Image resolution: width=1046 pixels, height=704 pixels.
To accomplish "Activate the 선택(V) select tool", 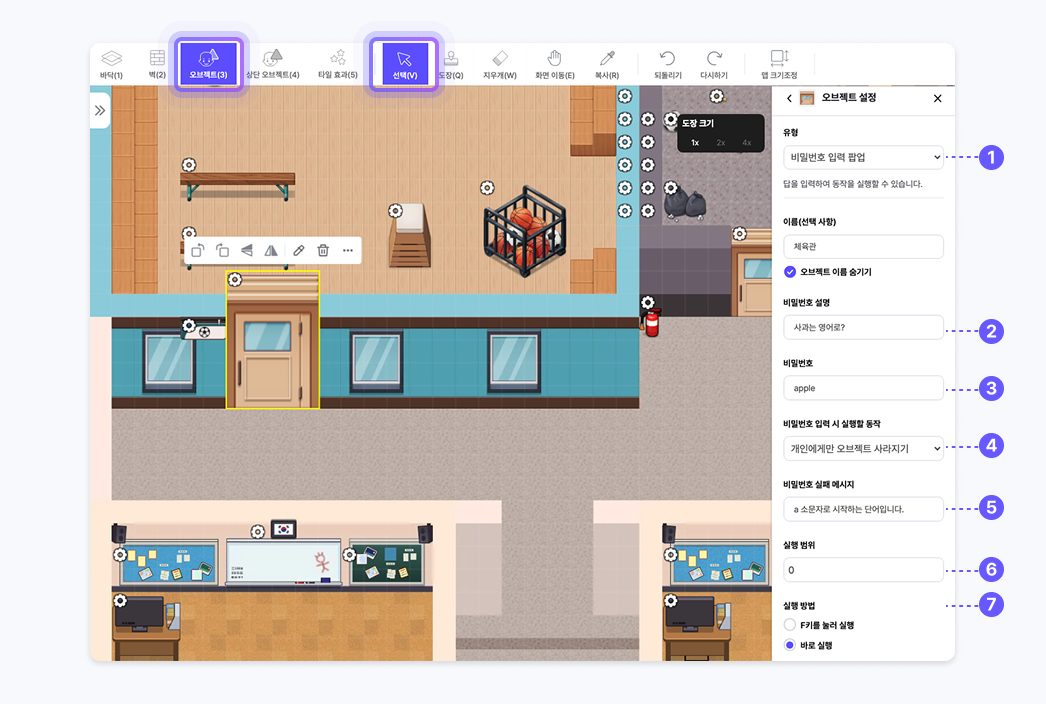I will (x=404, y=64).
